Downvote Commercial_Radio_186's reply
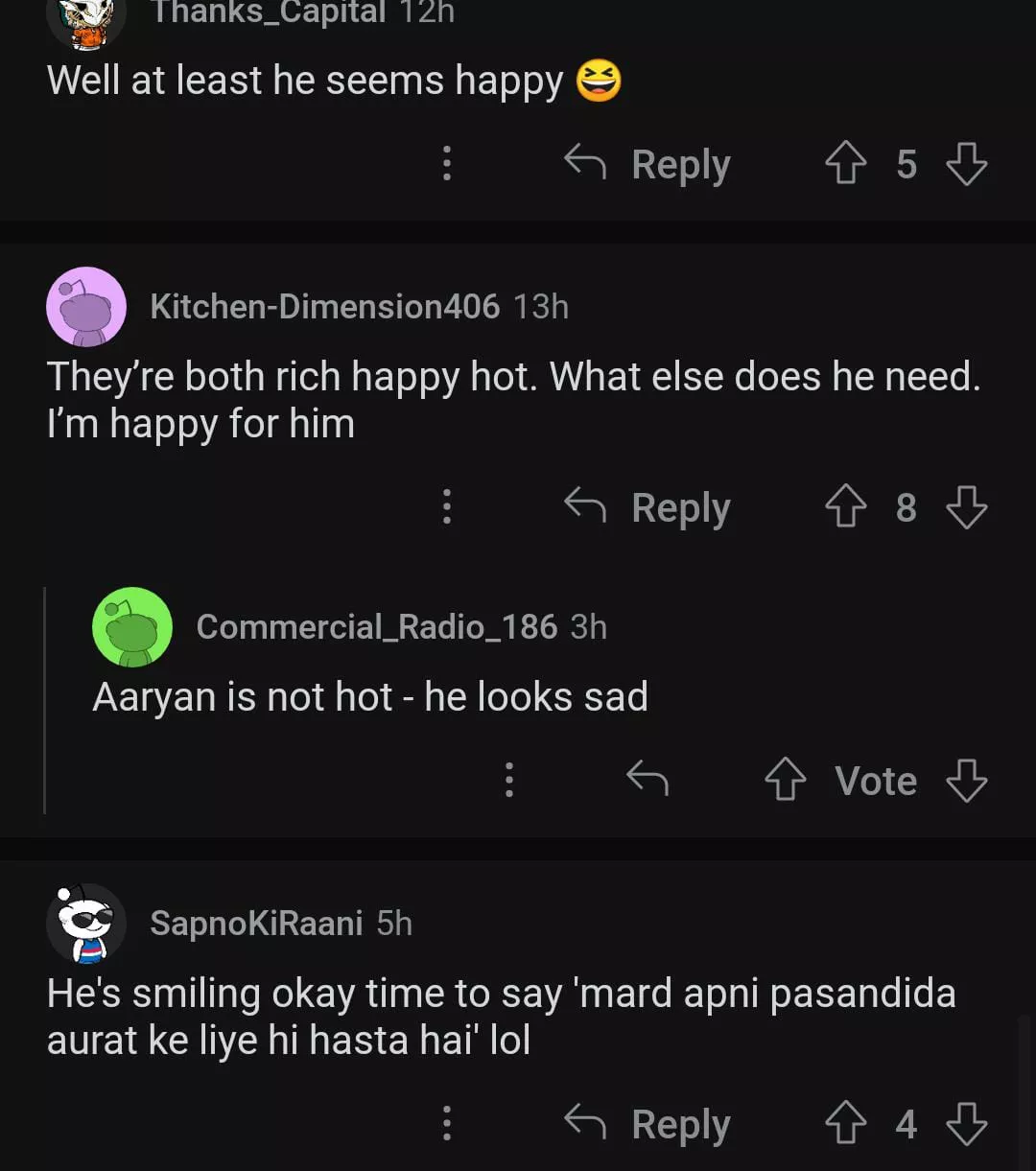The image size is (1036, 1171). click(x=966, y=781)
